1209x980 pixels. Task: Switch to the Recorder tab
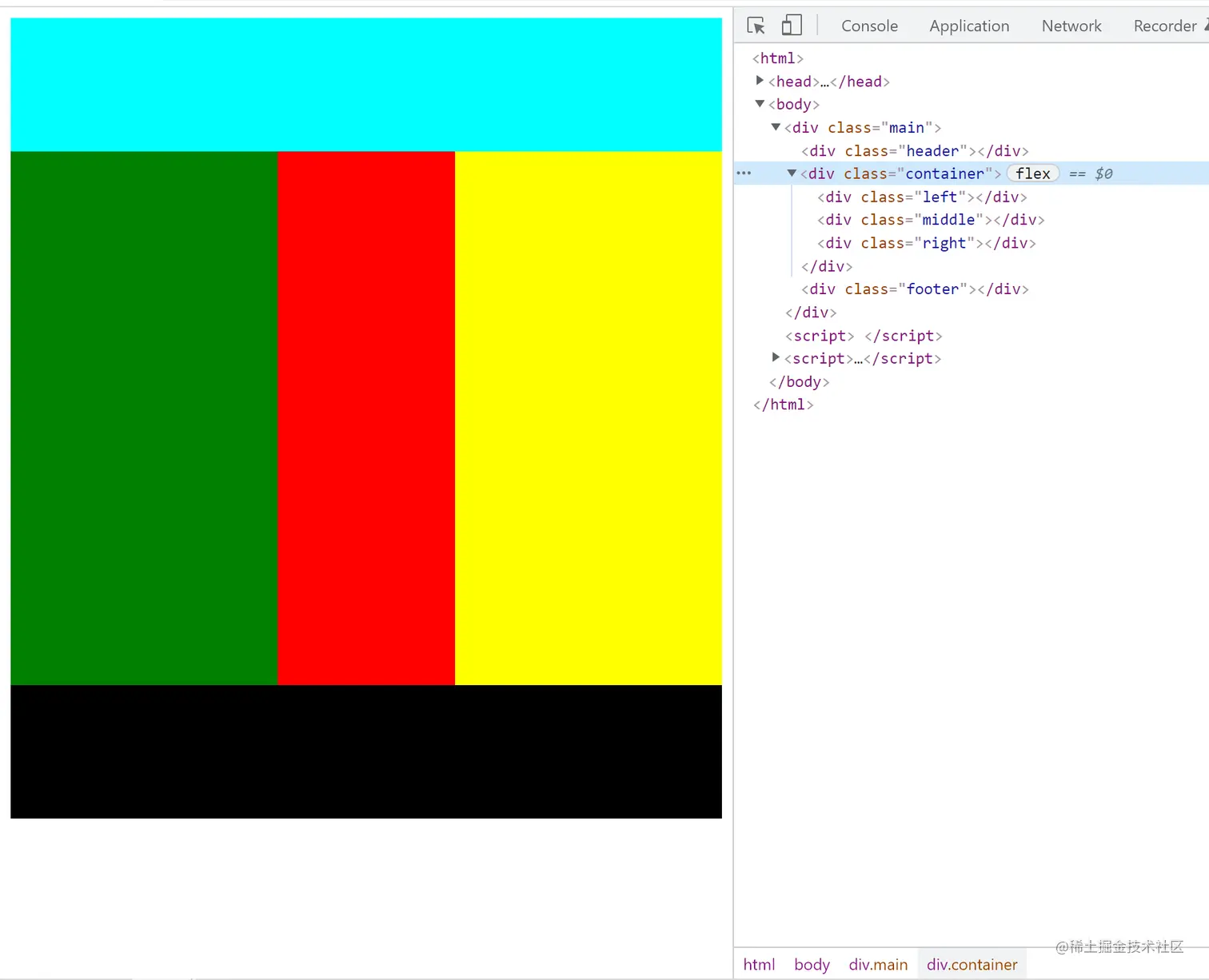tap(1165, 26)
